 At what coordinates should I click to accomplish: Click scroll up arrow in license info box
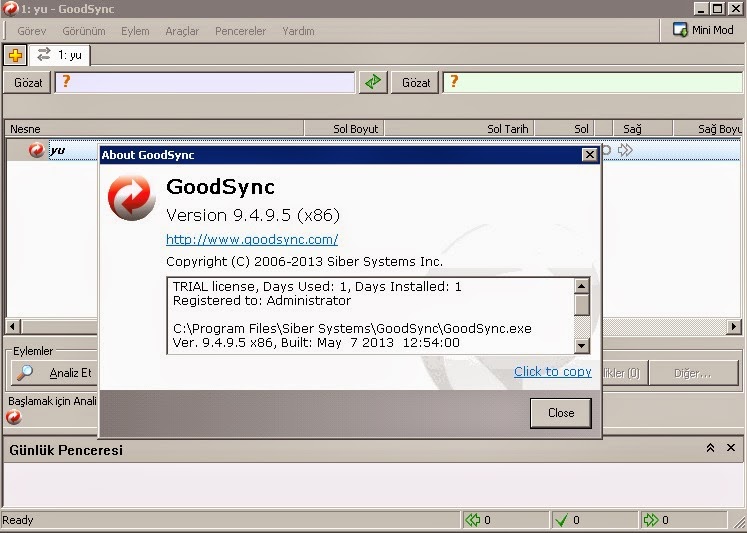click(x=582, y=286)
